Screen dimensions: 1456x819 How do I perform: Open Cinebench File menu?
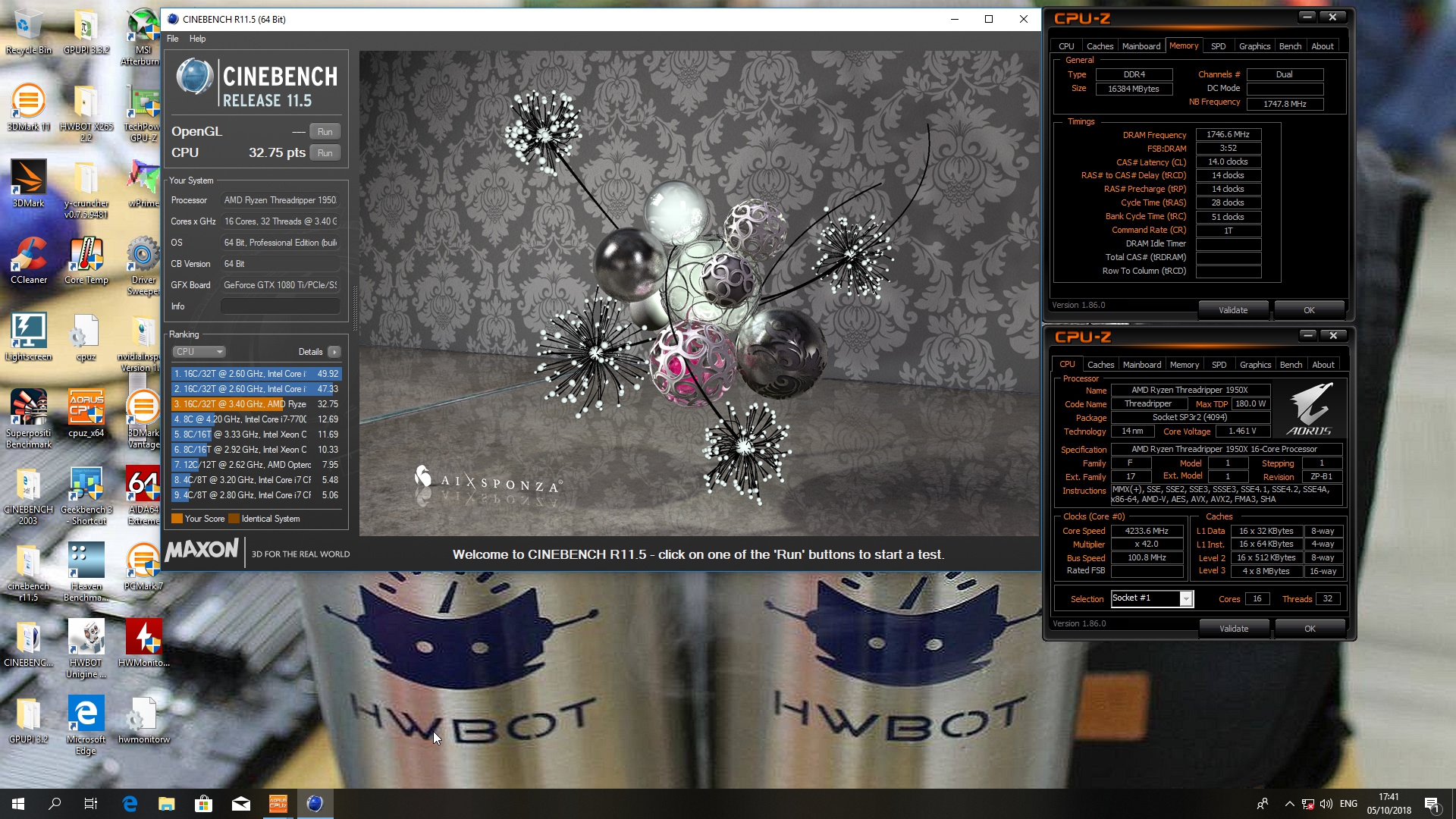click(173, 39)
